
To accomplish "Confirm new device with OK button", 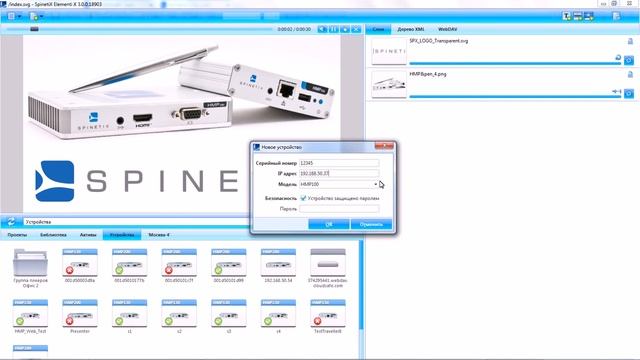I will [329, 224].
